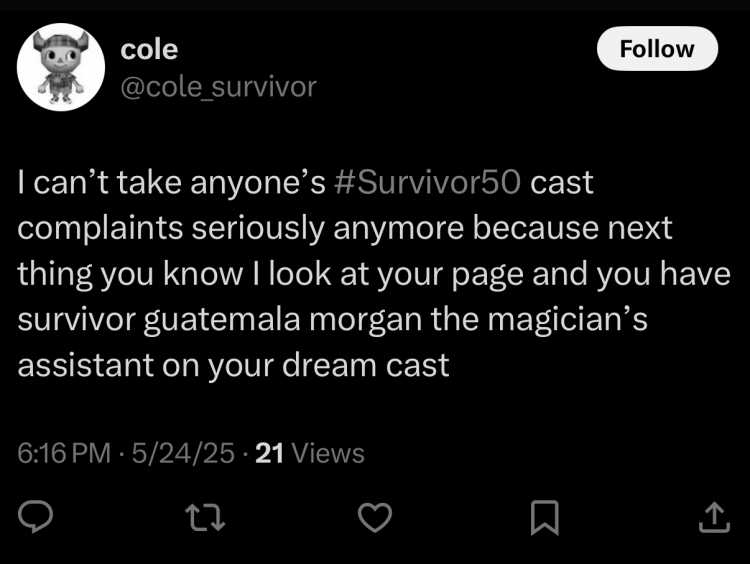Viewport: 750px width, 564px height.
Task: Open the 21 Views count
Action: coord(310,453)
